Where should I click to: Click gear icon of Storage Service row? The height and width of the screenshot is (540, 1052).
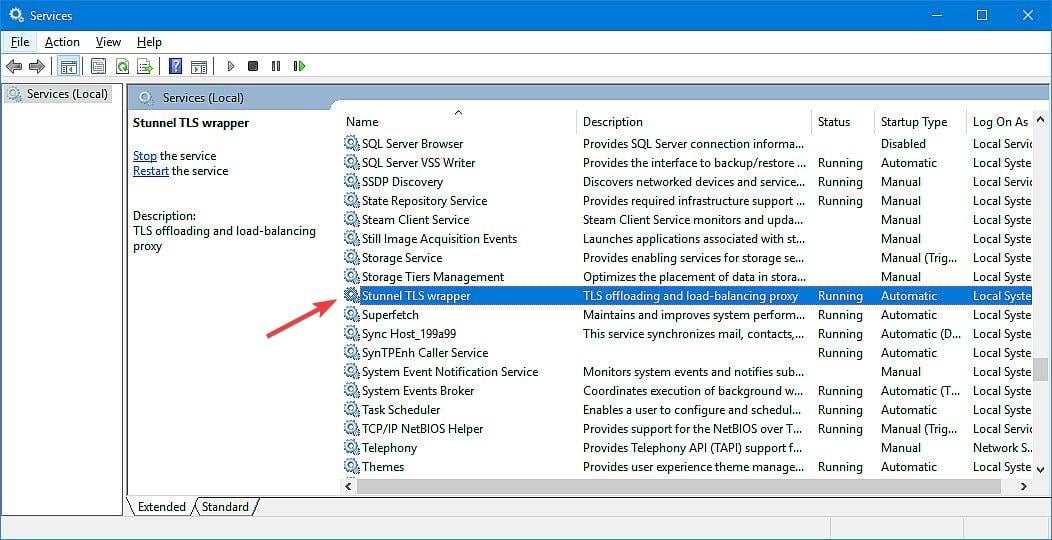pyautogui.click(x=352, y=258)
